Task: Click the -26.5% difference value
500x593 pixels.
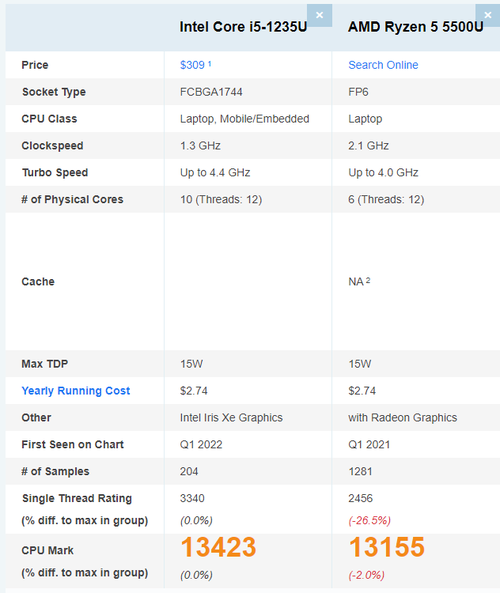Action: pos(370,520)
